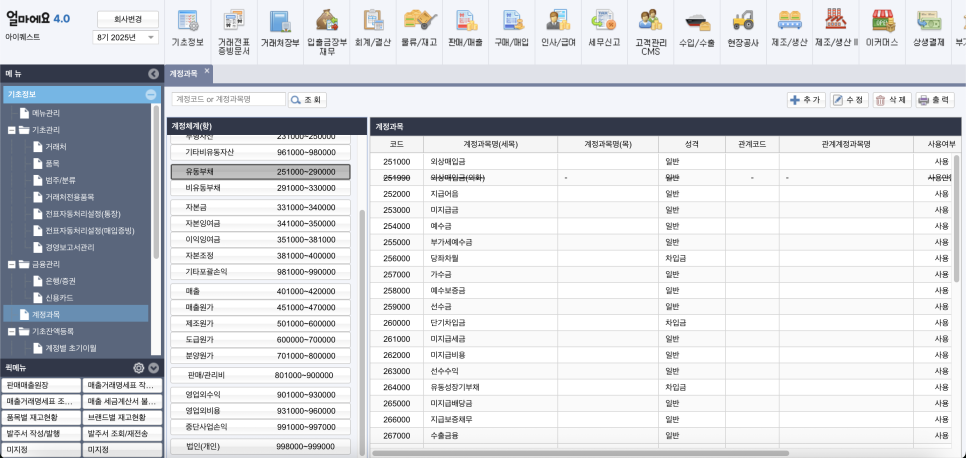Viewport: 966px width, 458px height.
Task: Open the 제조/생산 II module icon
Action: (x=836, y=29)
